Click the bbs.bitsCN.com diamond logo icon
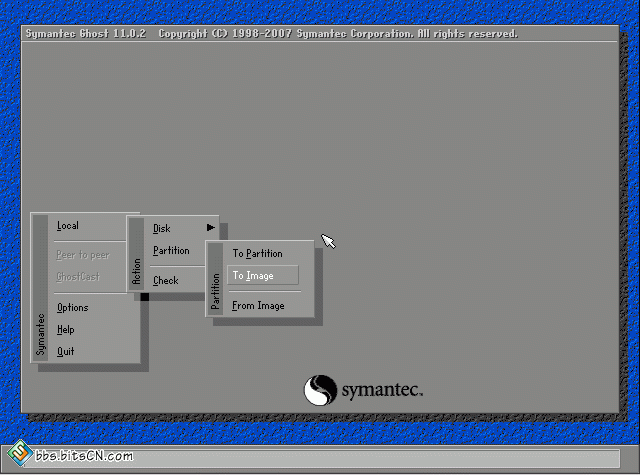 click(20, 453)
